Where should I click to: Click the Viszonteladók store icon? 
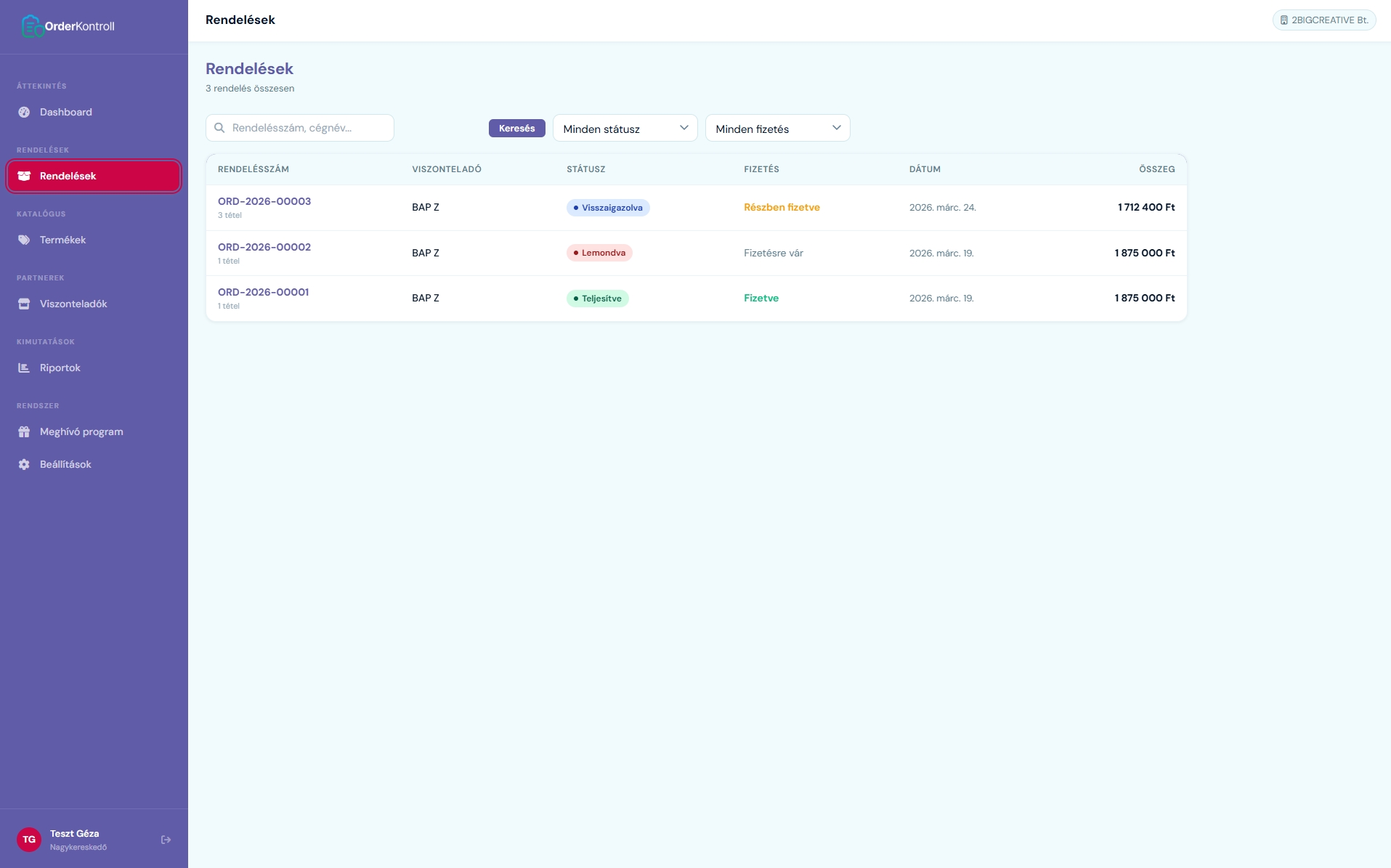click(x=24, y=304)
